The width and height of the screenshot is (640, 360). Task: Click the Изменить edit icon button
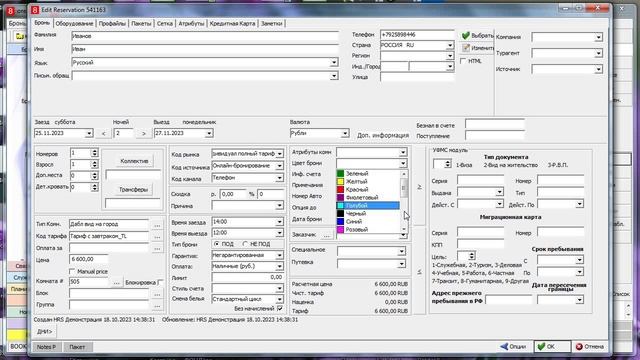coord(477,48)
